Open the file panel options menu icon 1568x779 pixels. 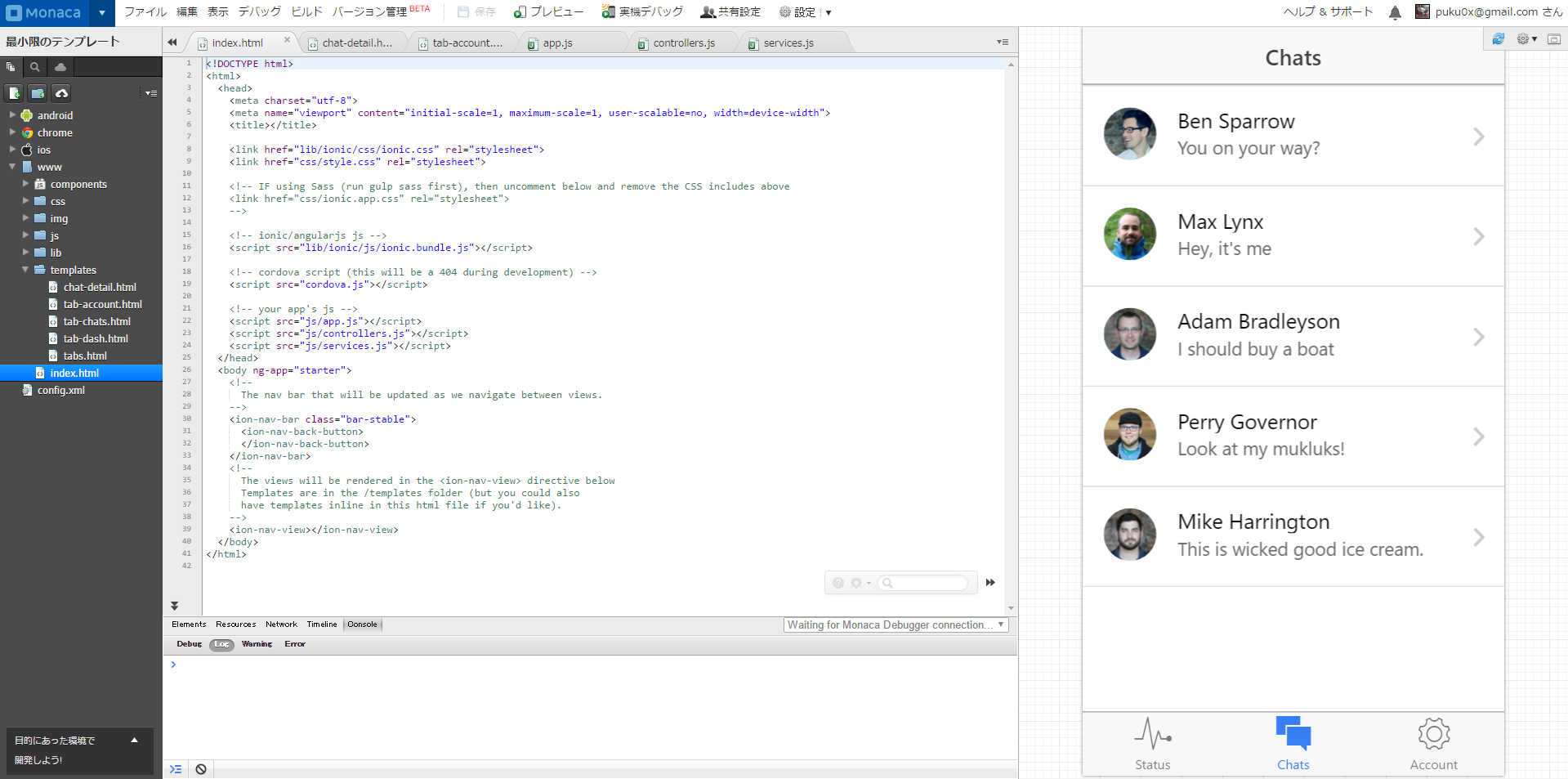pos(151,93)
